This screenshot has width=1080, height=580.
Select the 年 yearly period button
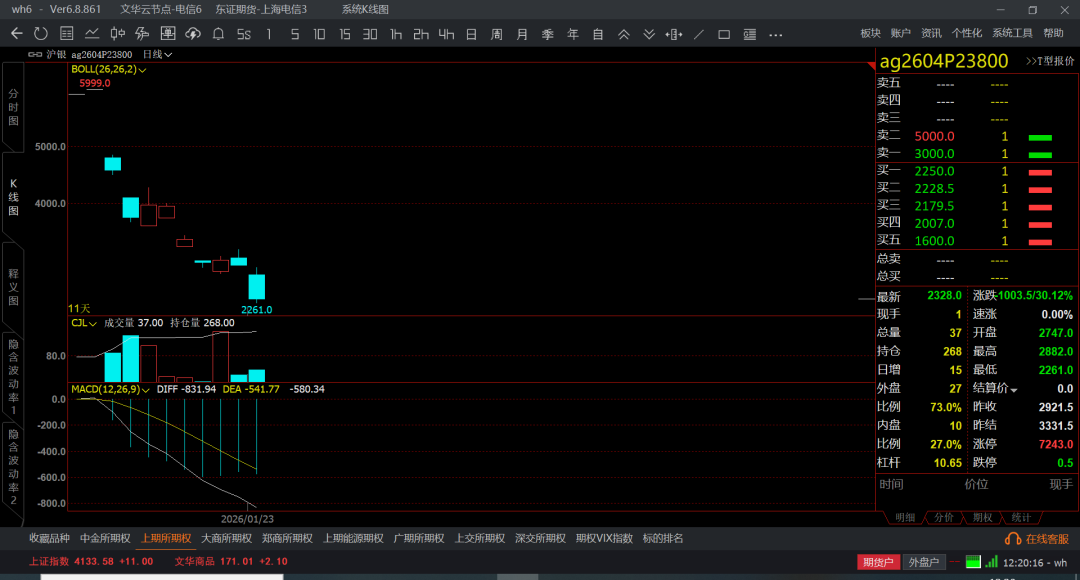coord(572,34)
